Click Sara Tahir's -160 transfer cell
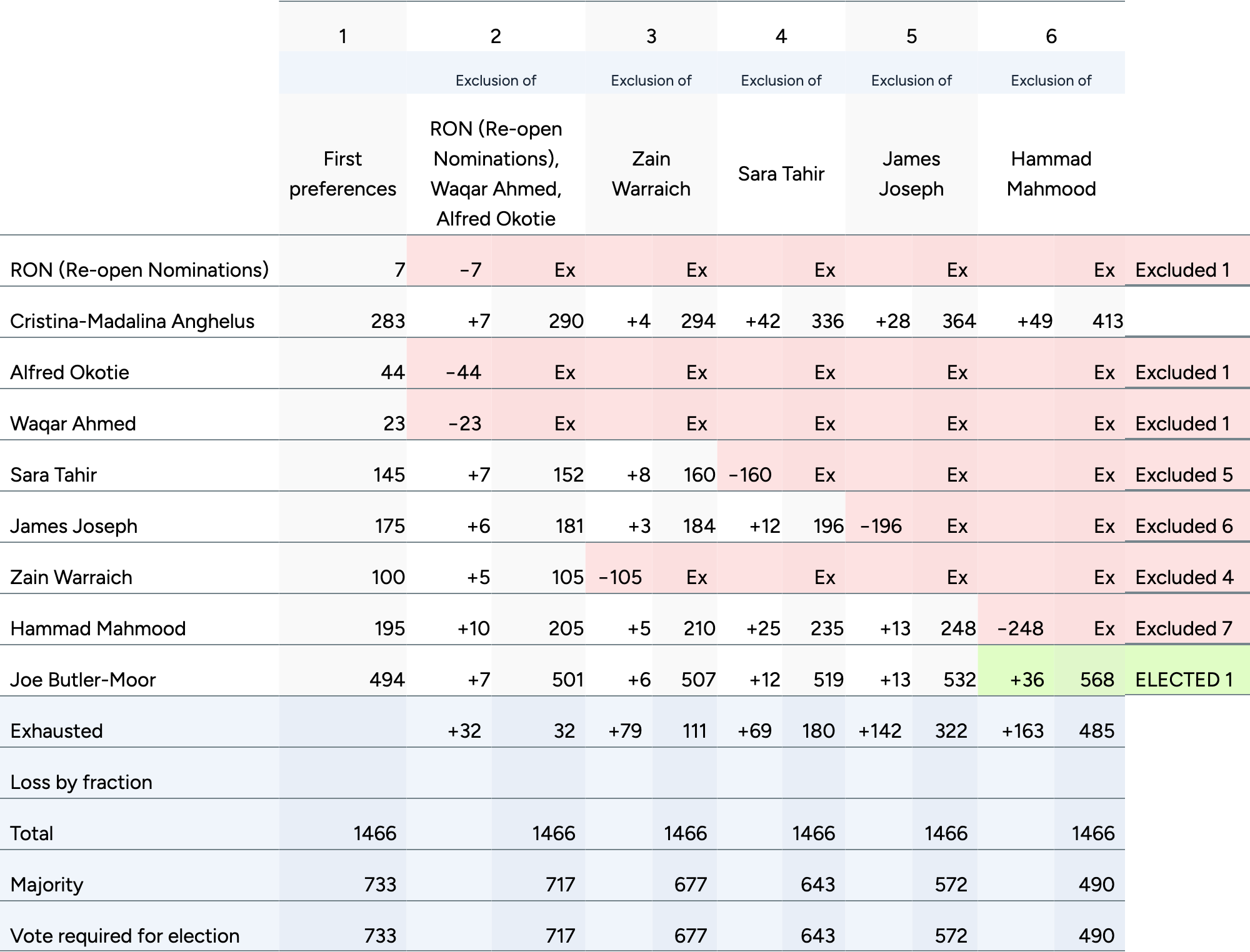Viewport: 1250px width, 952px height. pyautogui.click(x=750, y=474)
